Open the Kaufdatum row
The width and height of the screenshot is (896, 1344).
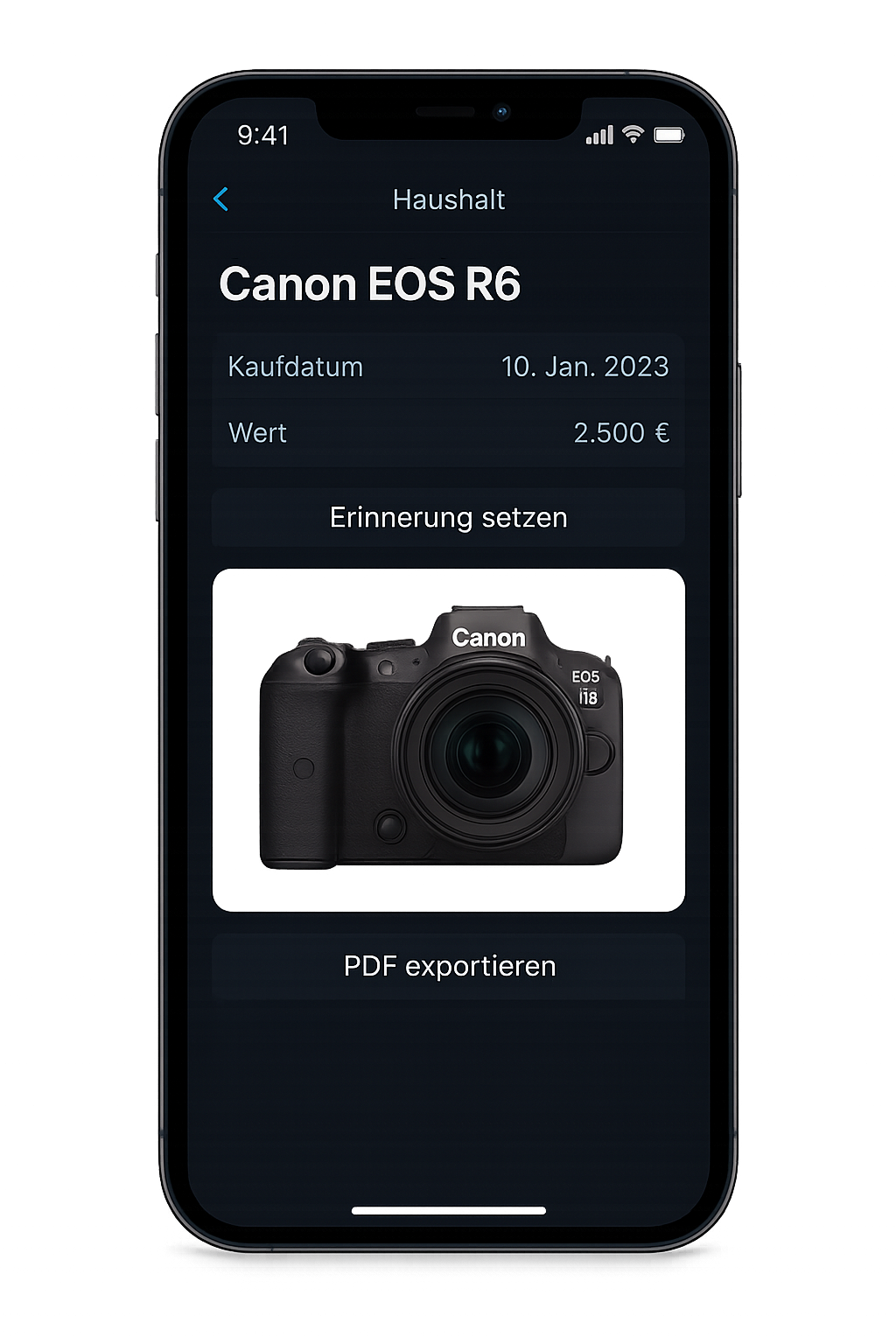[x=448, y=367]
